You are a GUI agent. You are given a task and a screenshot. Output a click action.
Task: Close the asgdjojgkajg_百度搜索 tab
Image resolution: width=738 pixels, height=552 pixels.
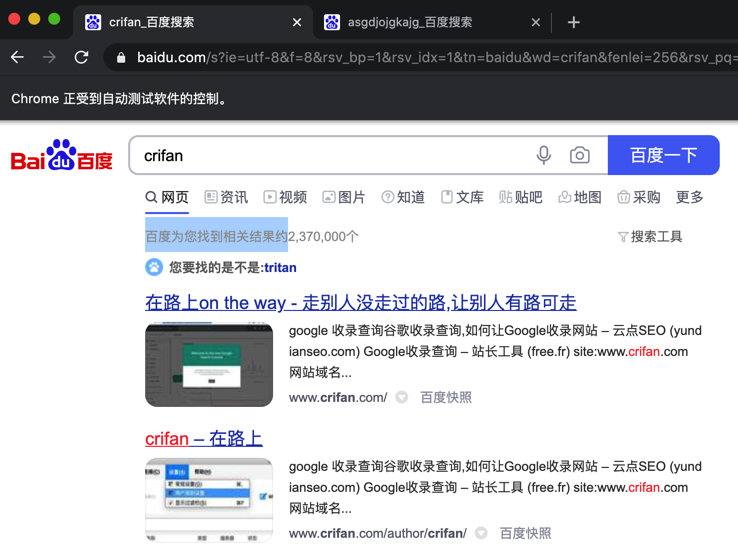point(536,22)
